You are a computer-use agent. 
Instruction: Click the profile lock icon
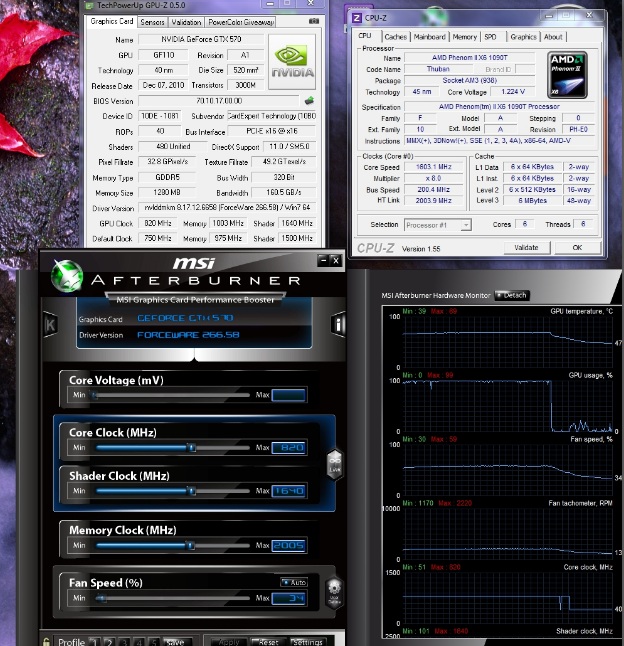46,641
